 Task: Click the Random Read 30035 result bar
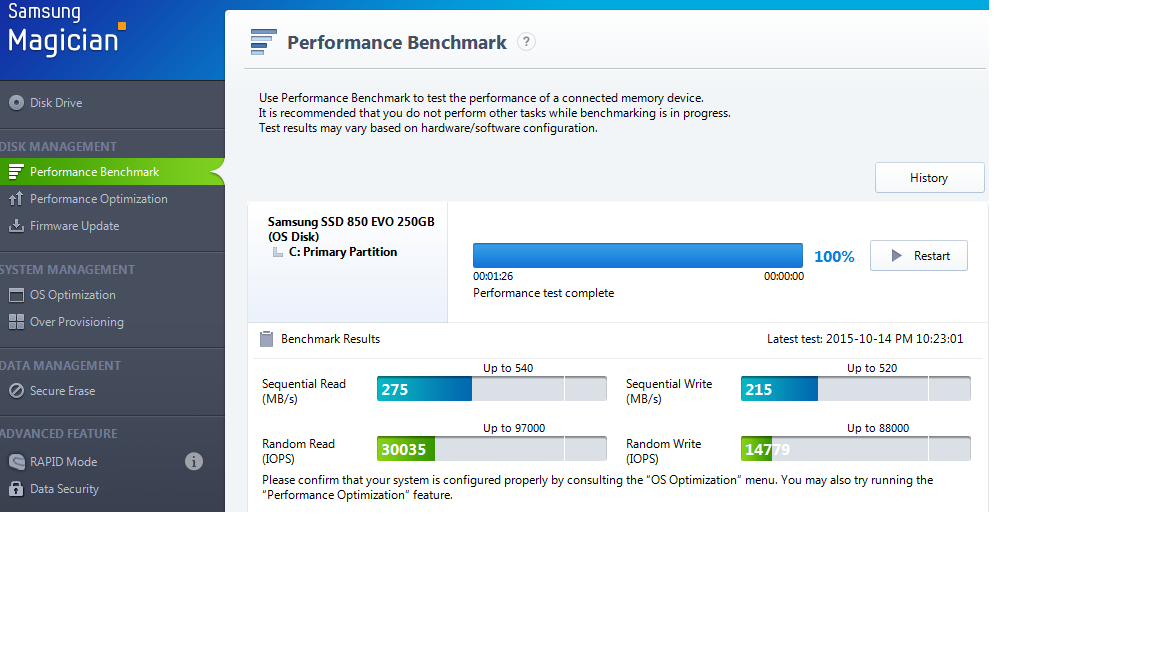492,449
